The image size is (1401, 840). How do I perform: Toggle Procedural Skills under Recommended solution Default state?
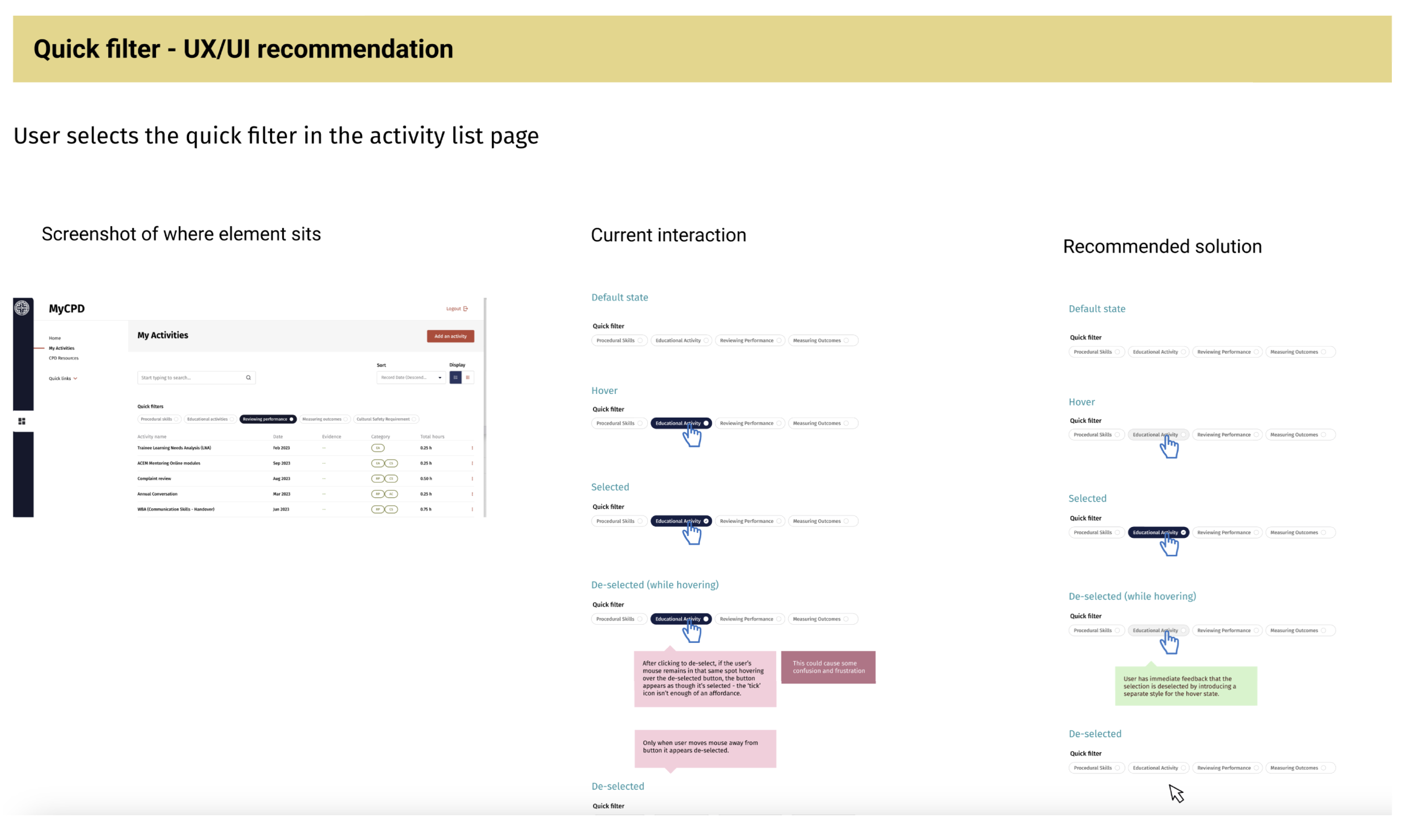(1096, 352)
